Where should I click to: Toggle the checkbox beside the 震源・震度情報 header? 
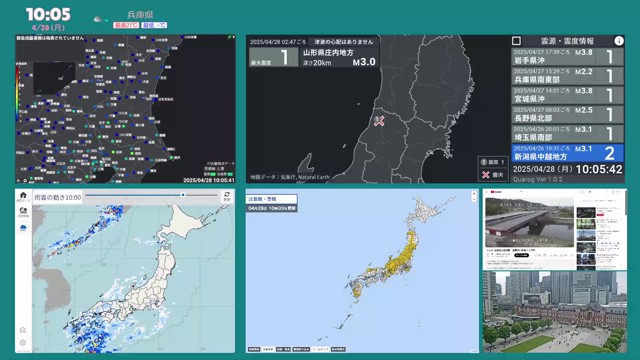coord(516,41)
